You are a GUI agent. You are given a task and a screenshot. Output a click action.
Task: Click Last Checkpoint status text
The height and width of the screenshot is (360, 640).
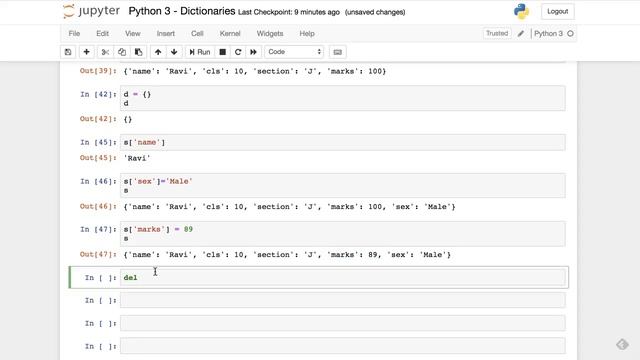289,12
